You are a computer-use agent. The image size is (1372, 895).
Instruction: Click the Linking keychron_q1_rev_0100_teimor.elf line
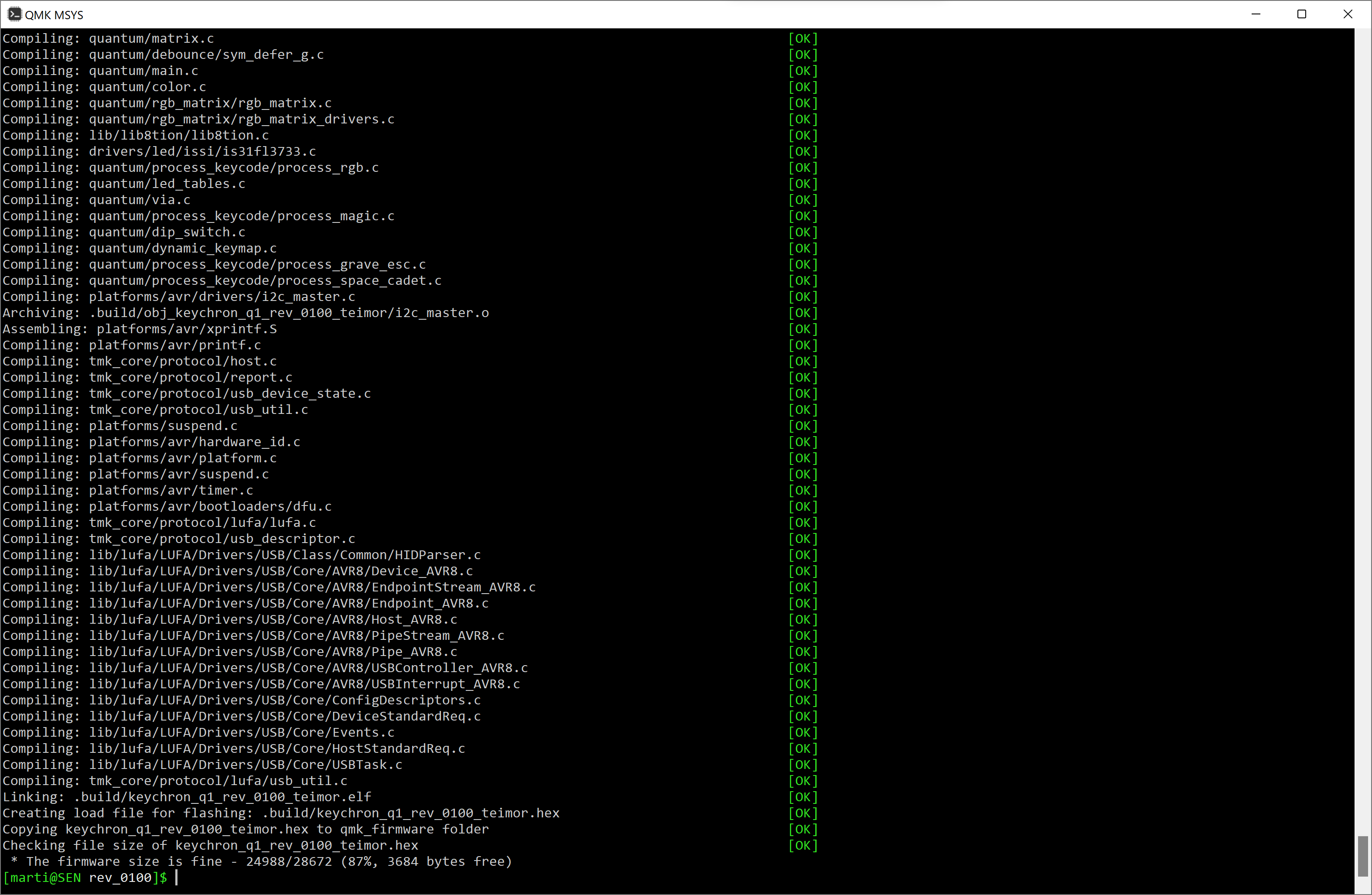pyautogui.click(x=188, y=797)
